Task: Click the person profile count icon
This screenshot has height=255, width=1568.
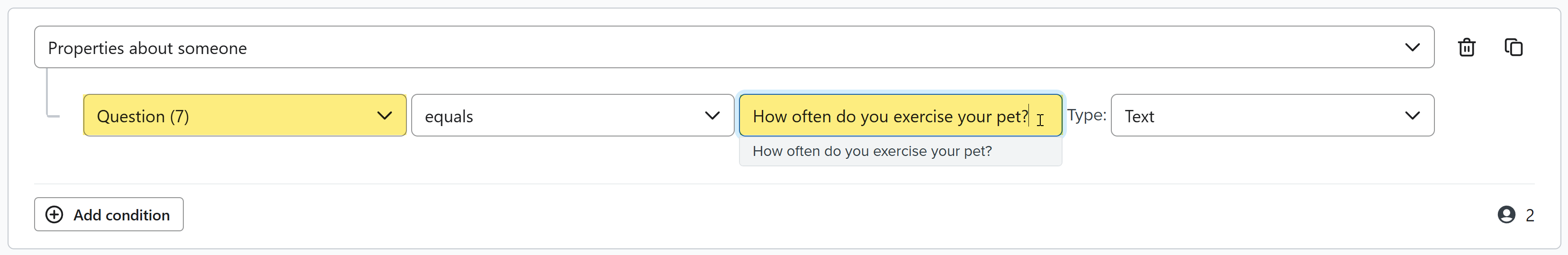Action: 1506,215
